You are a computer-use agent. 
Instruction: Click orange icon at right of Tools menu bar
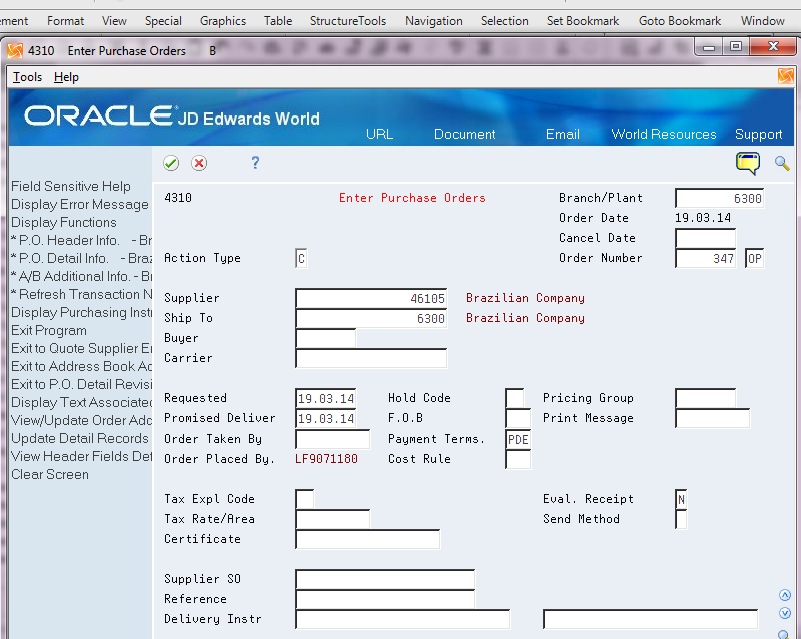(786, 76)
